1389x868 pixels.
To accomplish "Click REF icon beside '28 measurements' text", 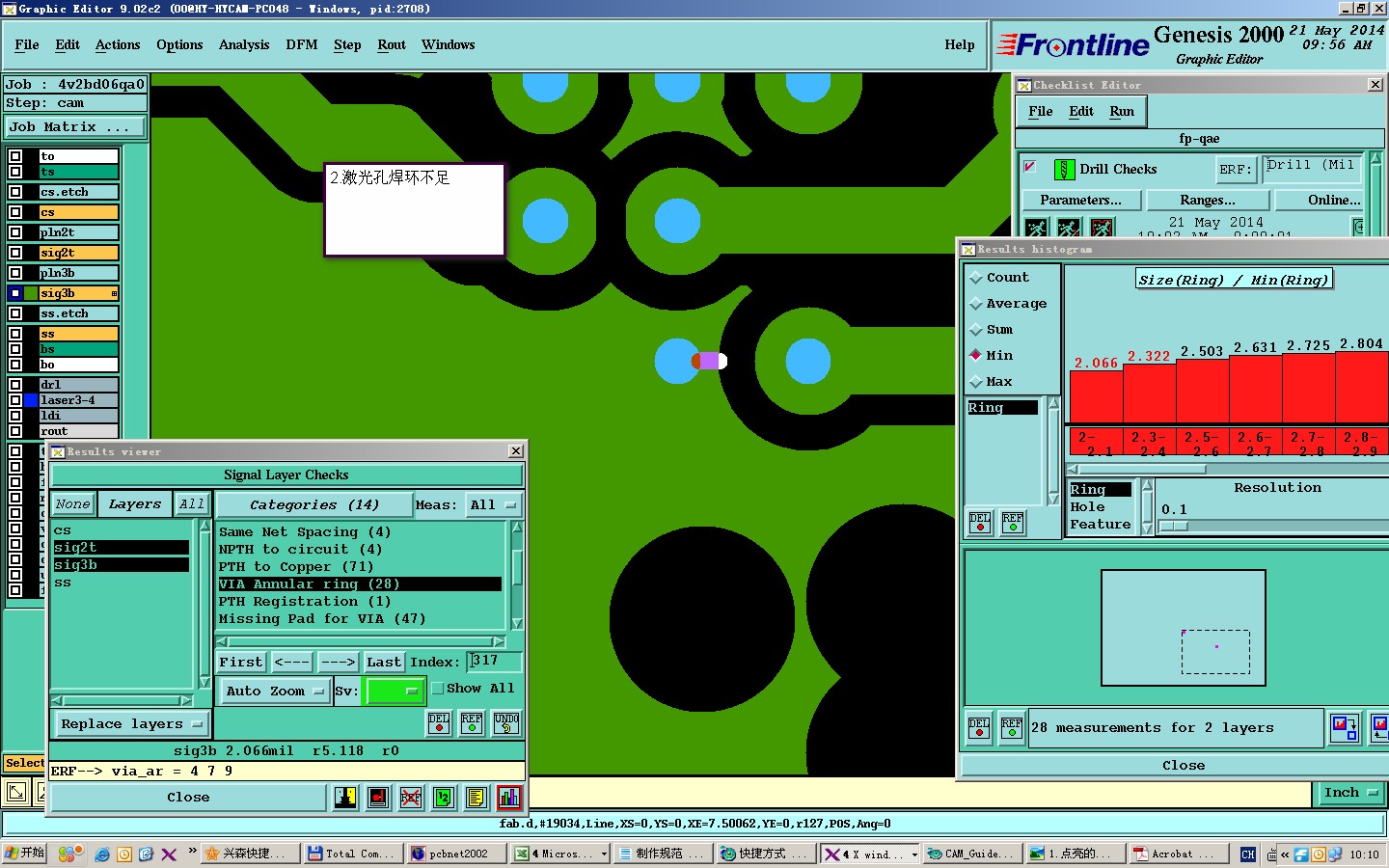I will click(1012, 728).
